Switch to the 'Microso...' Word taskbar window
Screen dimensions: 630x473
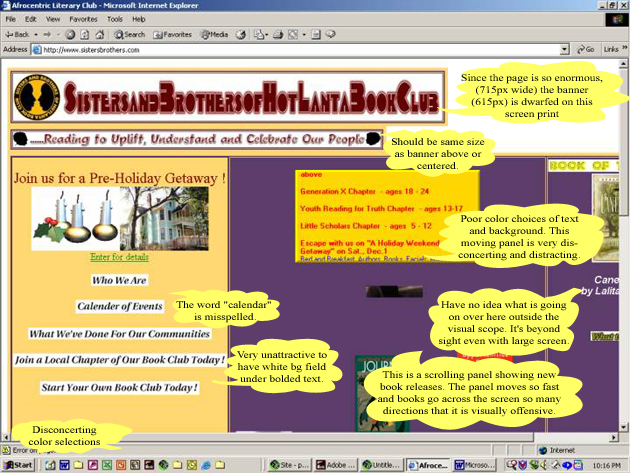pyautogui.click(x=474, y=465)
